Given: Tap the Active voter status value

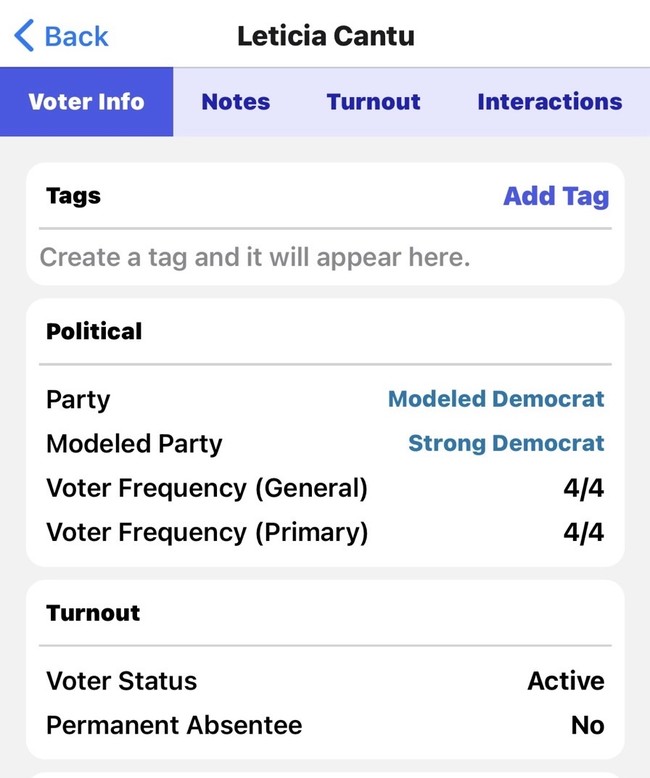Looking at the screenshot, I should 566,681.
